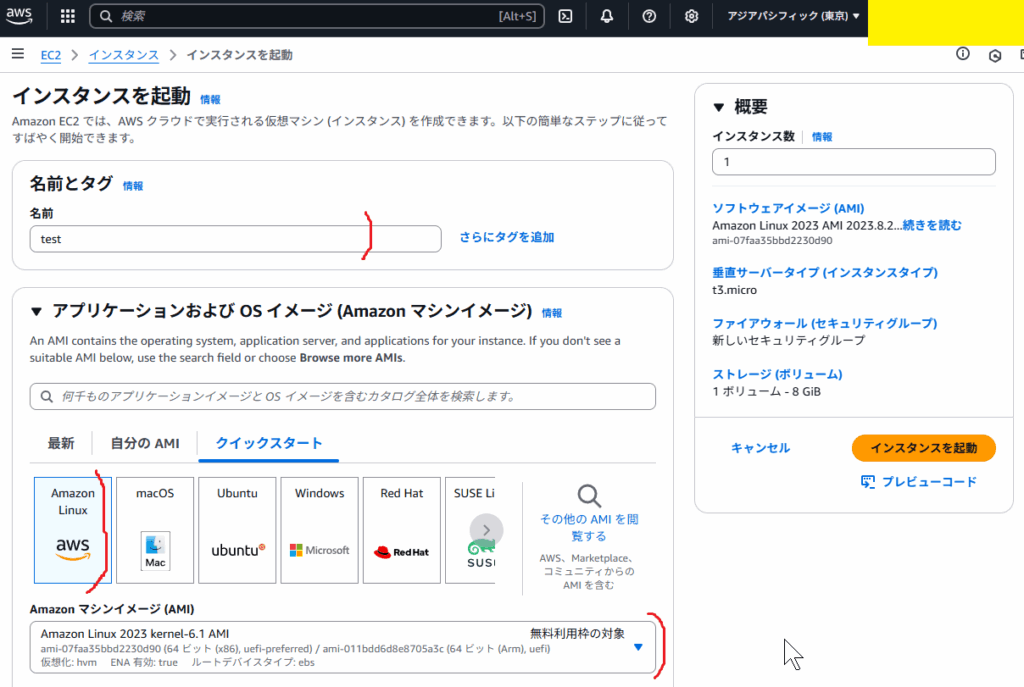The image size is (1024, 687).
Task: Choose the Ubuntu quick start tile
Action: (237, 530)
